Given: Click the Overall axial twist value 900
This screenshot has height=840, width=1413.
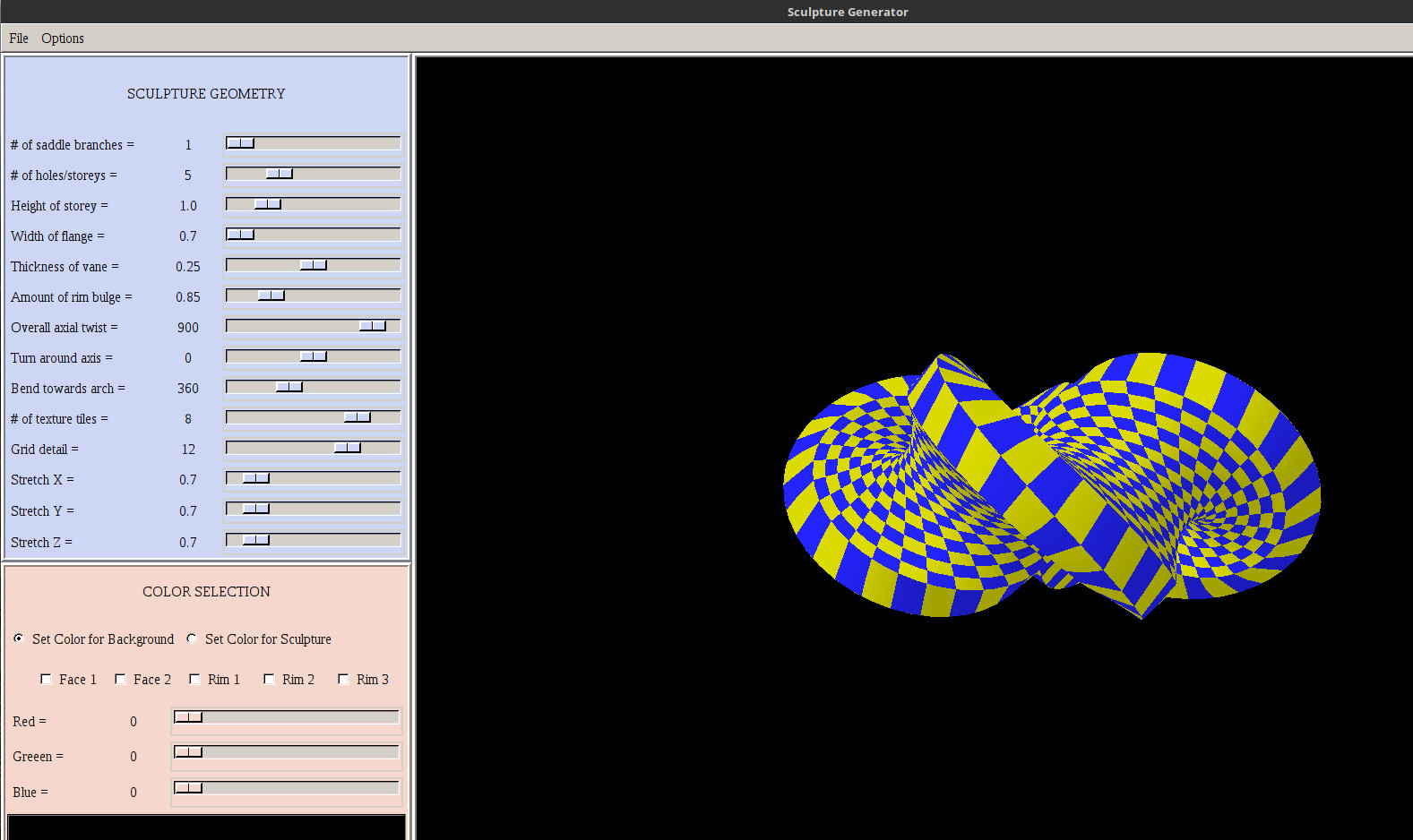Looking at the screenshot, I should (188, 328).
